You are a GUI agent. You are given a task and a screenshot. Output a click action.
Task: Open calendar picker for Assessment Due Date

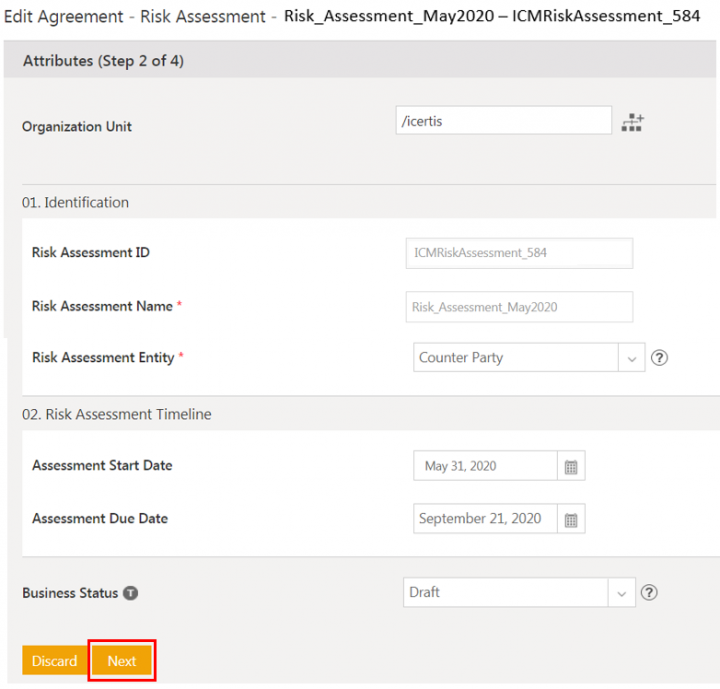(x=571, y=519)
